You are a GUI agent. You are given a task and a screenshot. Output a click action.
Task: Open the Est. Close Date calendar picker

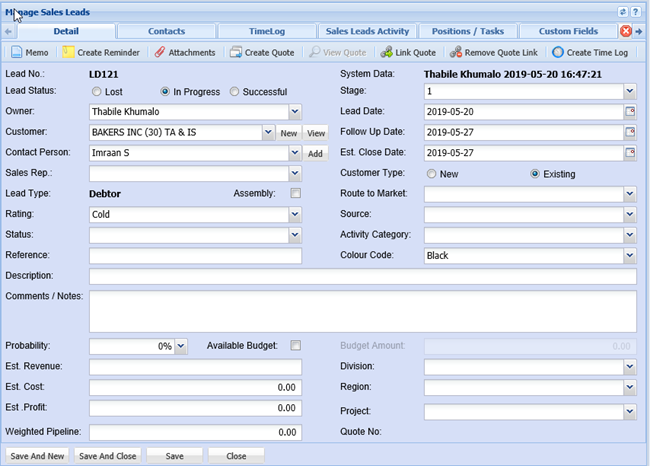point(630,153)
